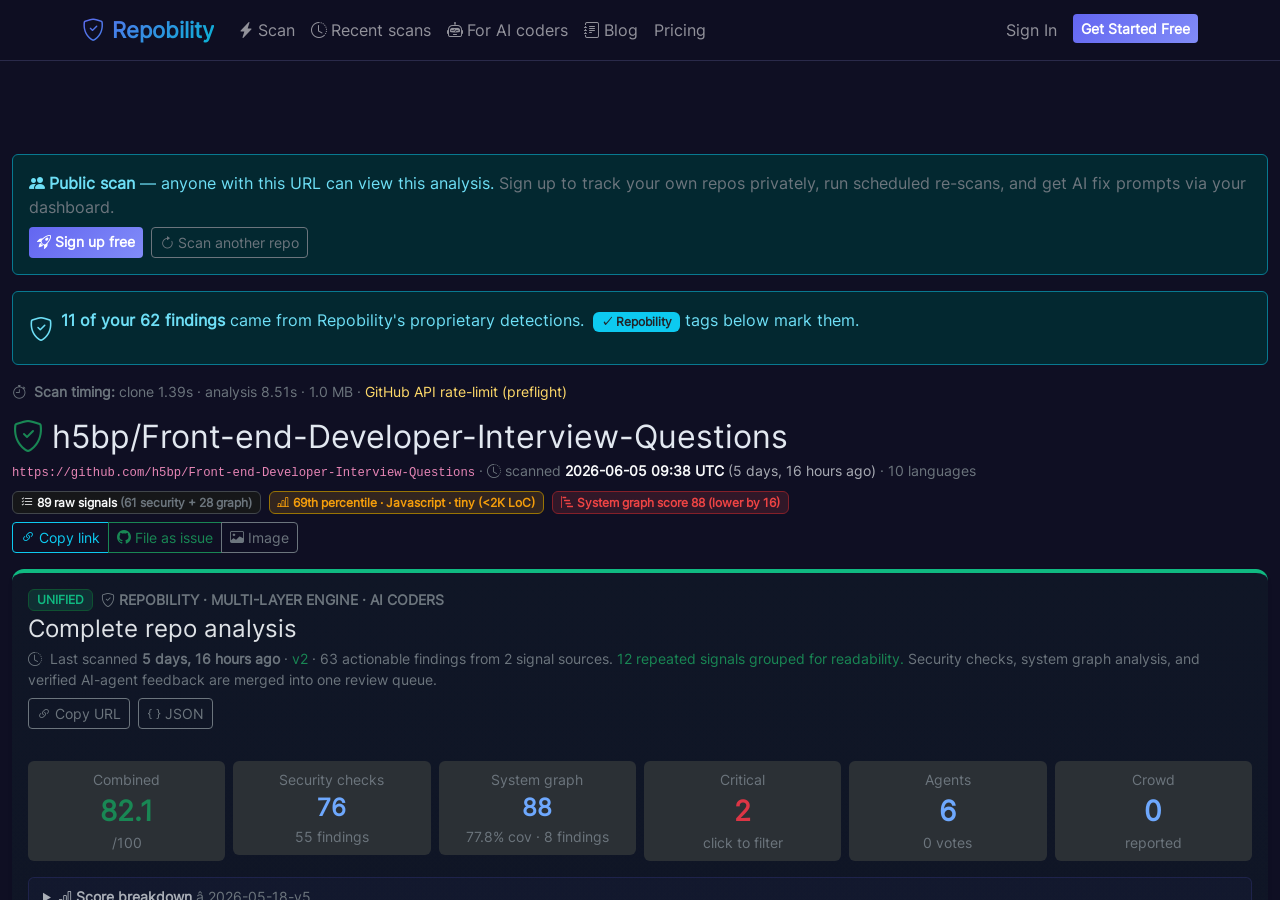Screen dimensions: 1280x900
Task: Click the 69th percentile Javascript badge
Action: point(406,502)
